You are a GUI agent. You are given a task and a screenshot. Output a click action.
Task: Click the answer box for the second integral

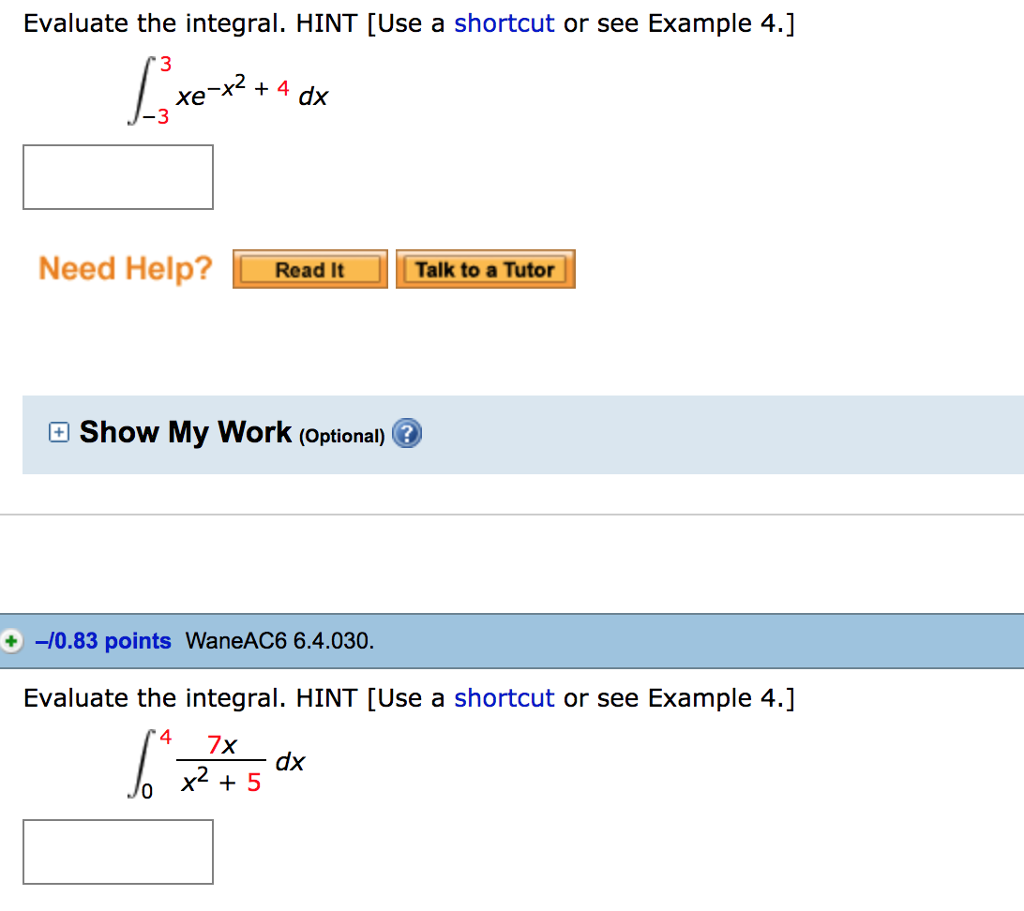click(117, 851)
